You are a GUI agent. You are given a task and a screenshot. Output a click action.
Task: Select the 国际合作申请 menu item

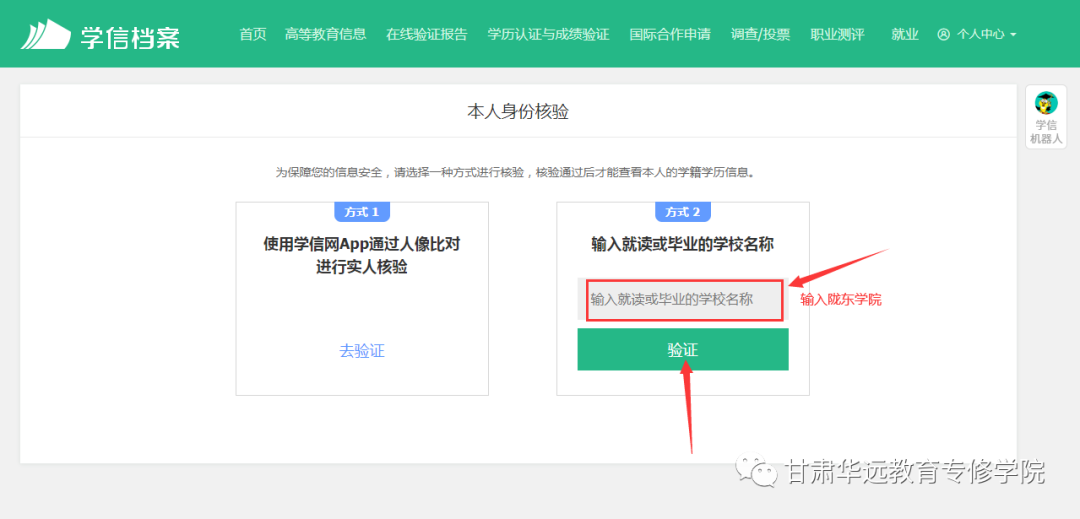click(x=670, y=34)
